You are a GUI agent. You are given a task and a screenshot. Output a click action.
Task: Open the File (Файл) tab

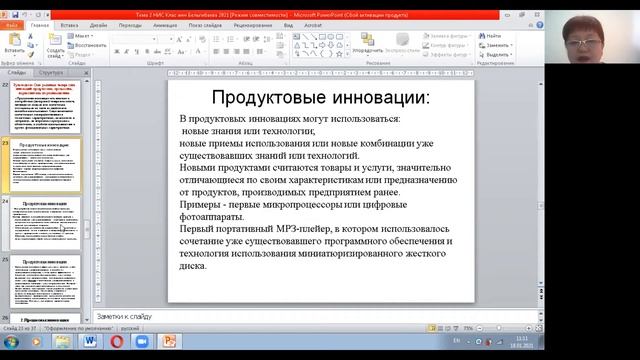(11, 25)
